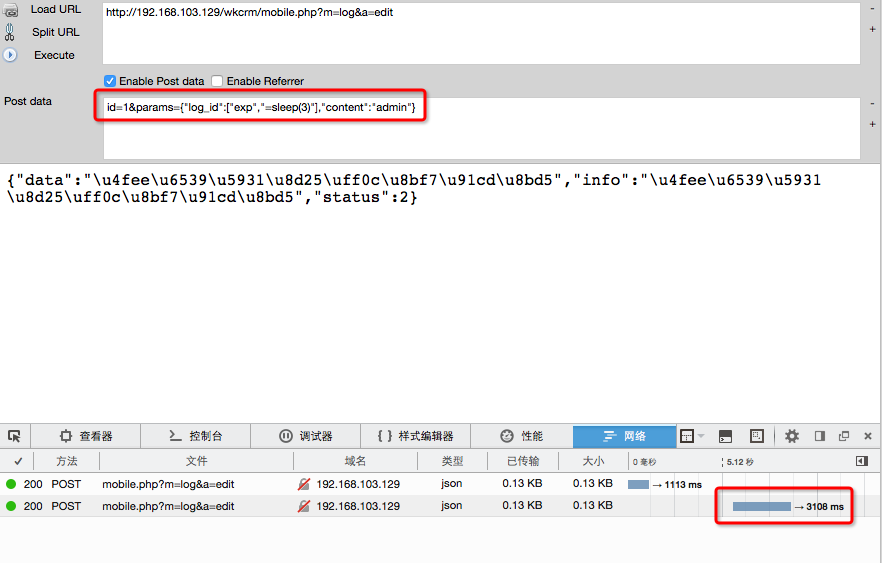Uncheck Enable Post data checkbox
The image size is (882, 563).
(x=110, y=81)
